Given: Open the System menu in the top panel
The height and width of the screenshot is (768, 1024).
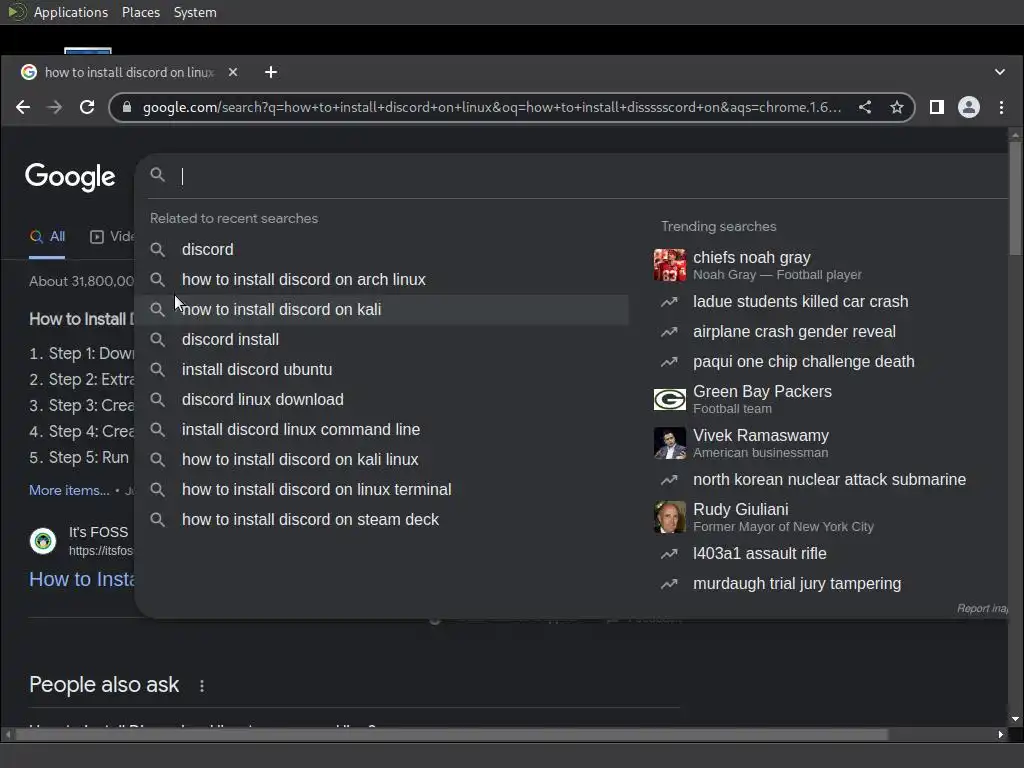Looking at the screenshot, I should click(195, 12).
